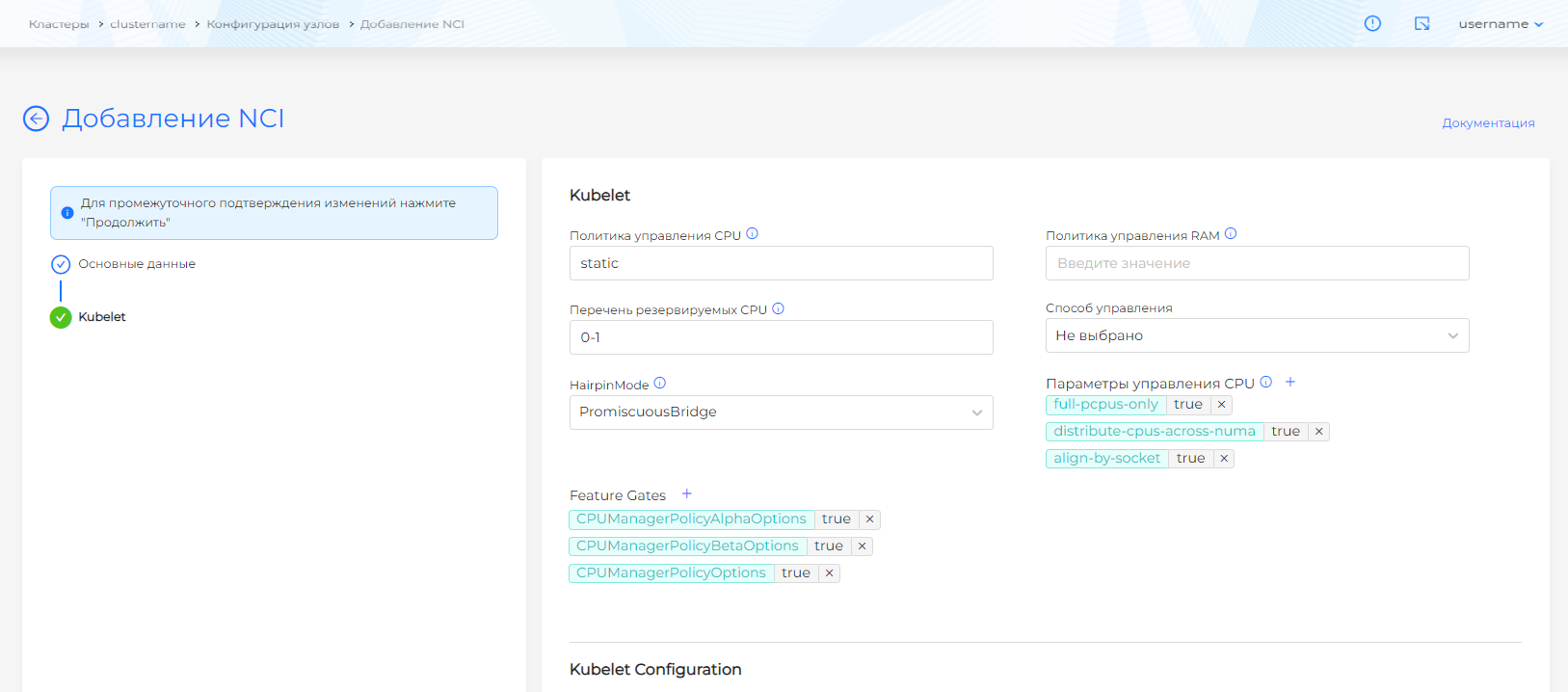1568x692 pixels.
Task: Delete the align-by-socket parameter tag
Action: tap(1224, 459)
